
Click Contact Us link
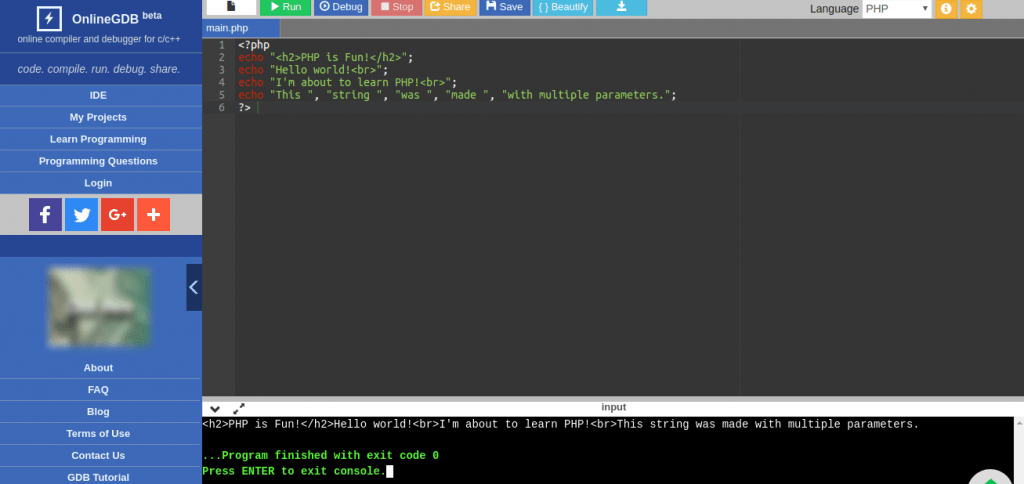[x=98, y=455]
